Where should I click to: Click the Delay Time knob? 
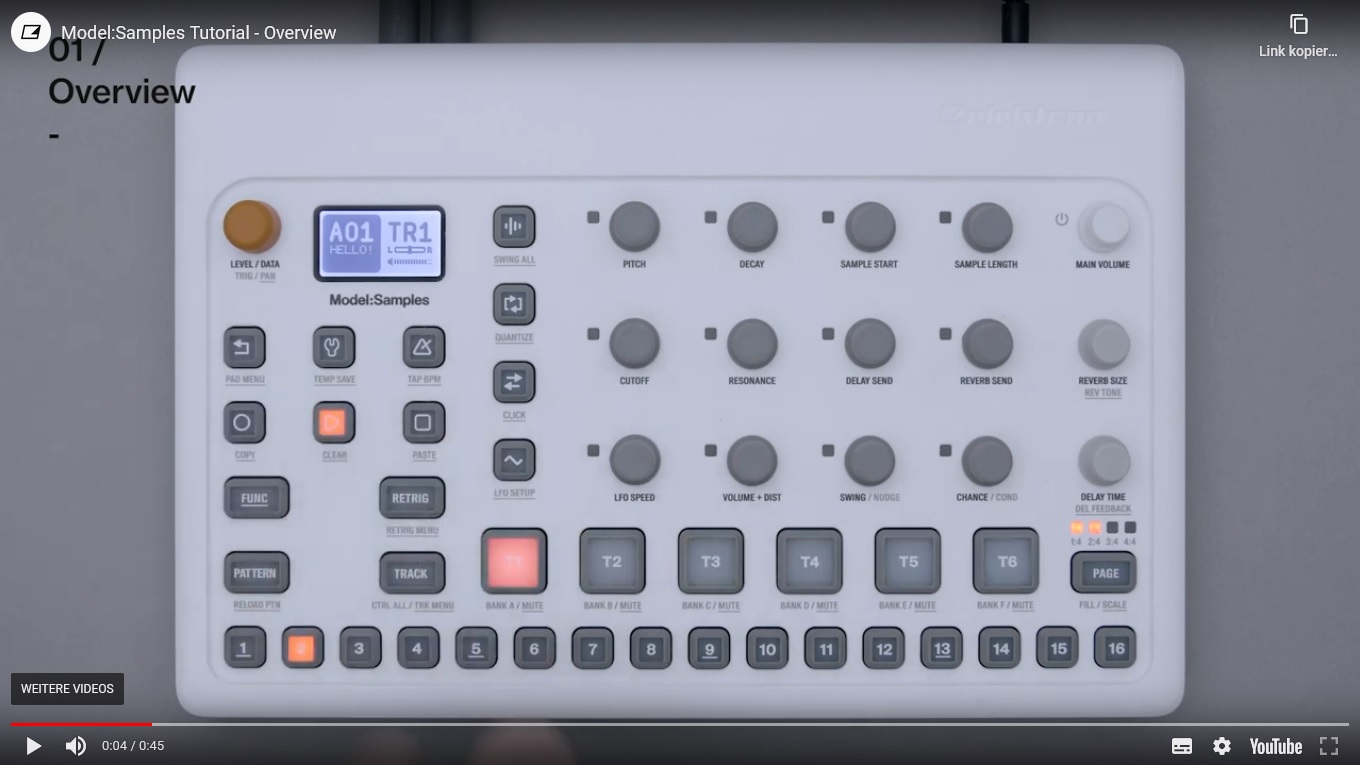(1104, 461)
